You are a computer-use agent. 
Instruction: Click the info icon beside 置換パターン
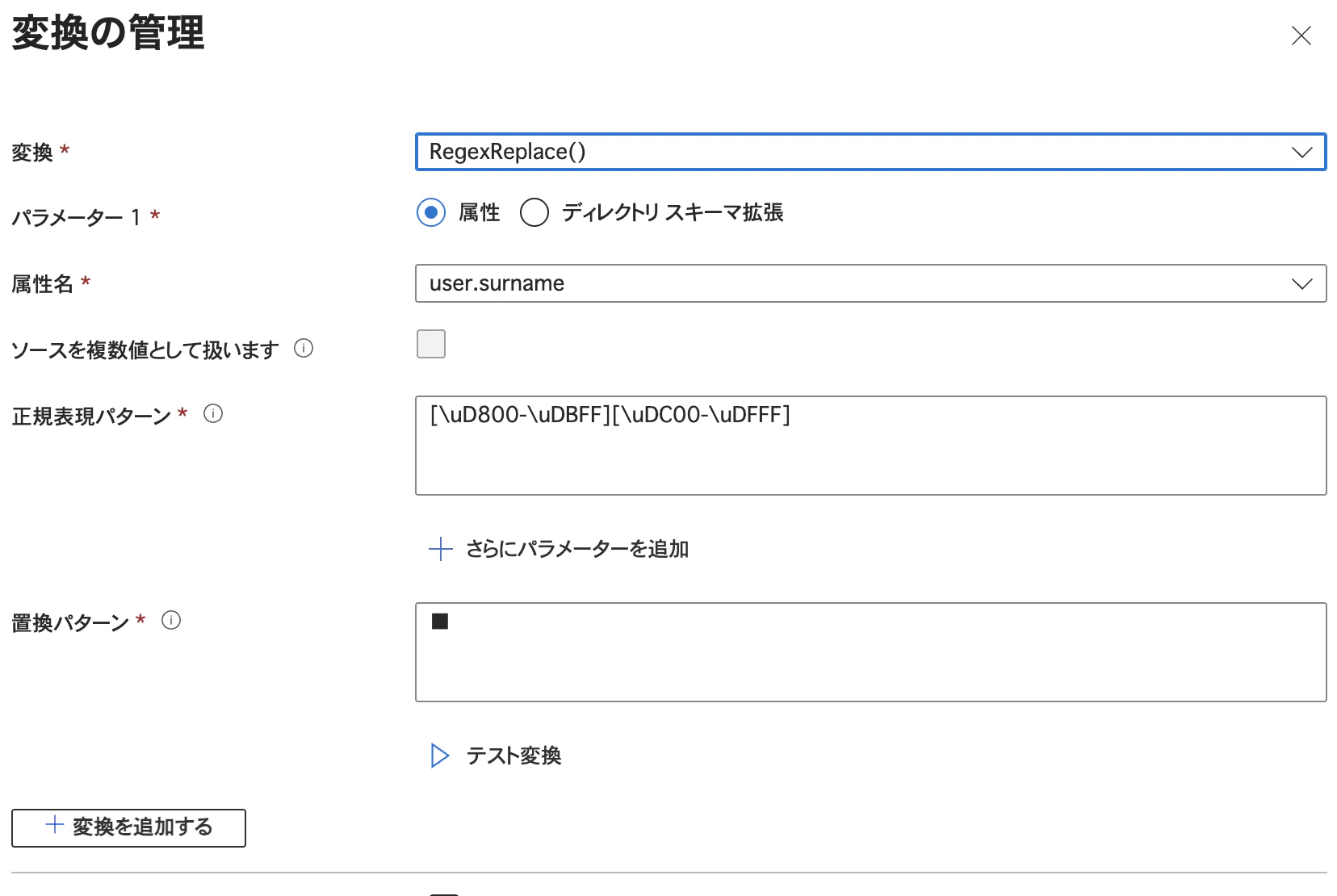point(170,620)
